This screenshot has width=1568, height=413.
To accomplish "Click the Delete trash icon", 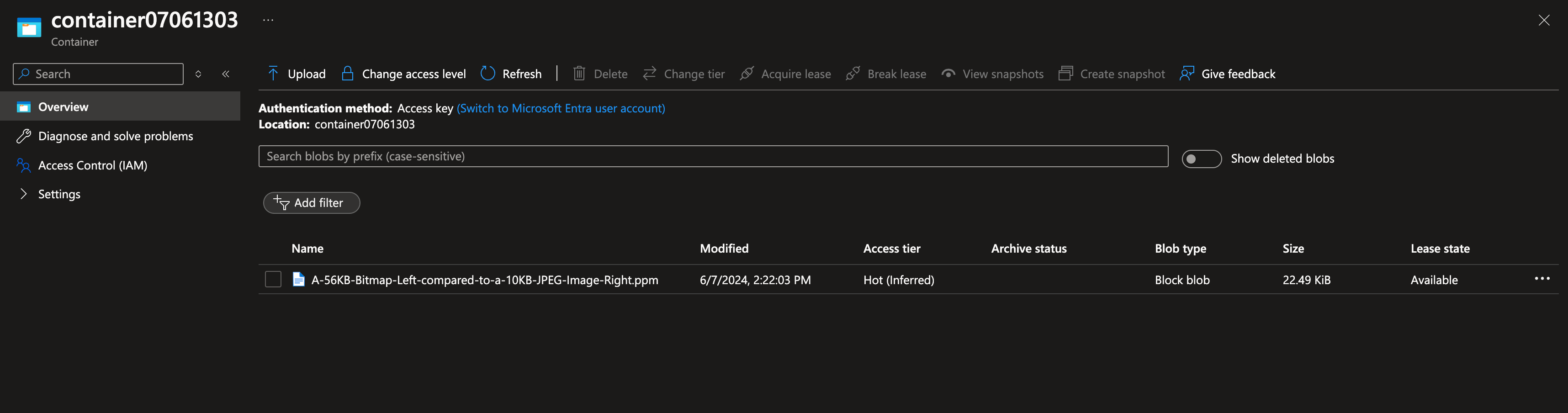I will (579, 74).
